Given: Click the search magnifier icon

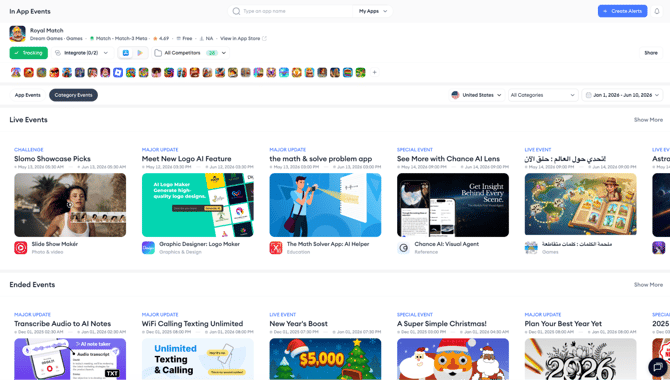Looking at the screenshot, I should (x=236, y=11).
